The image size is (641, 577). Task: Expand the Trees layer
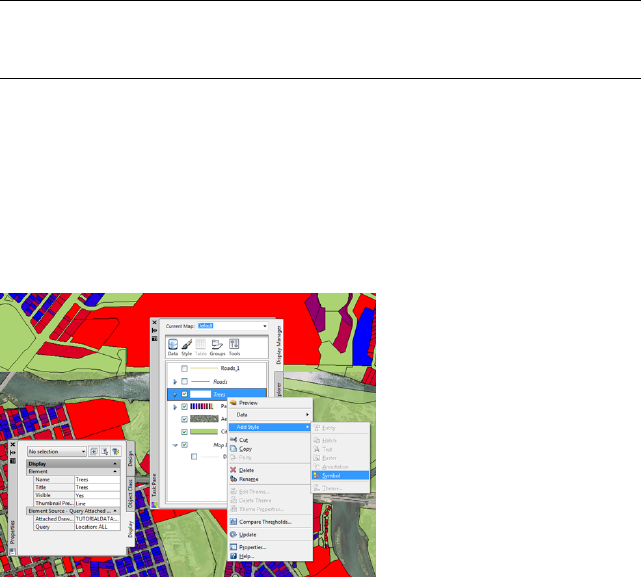click(x=175, y=394)
